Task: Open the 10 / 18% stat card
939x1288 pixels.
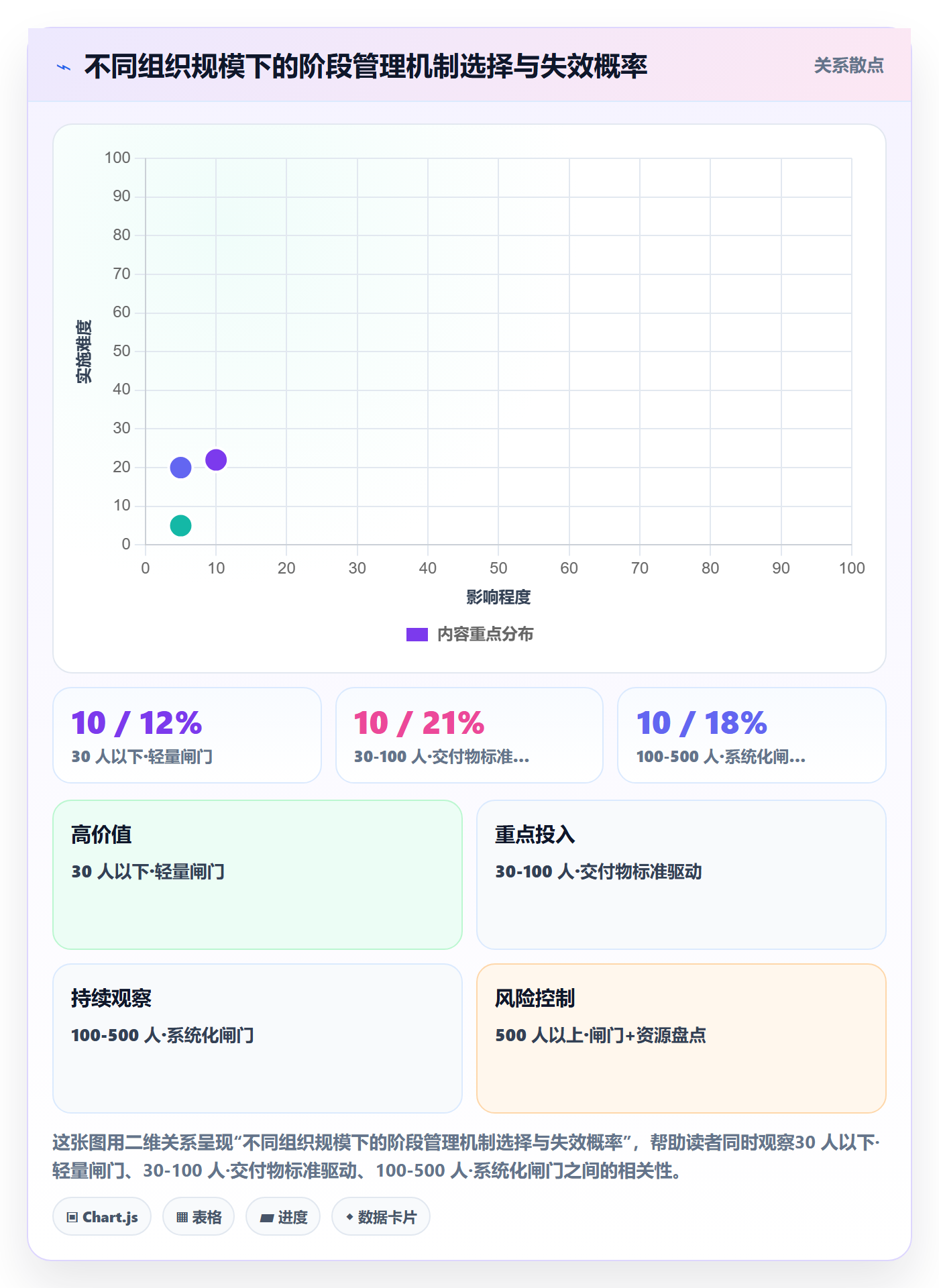Action: 752,735
